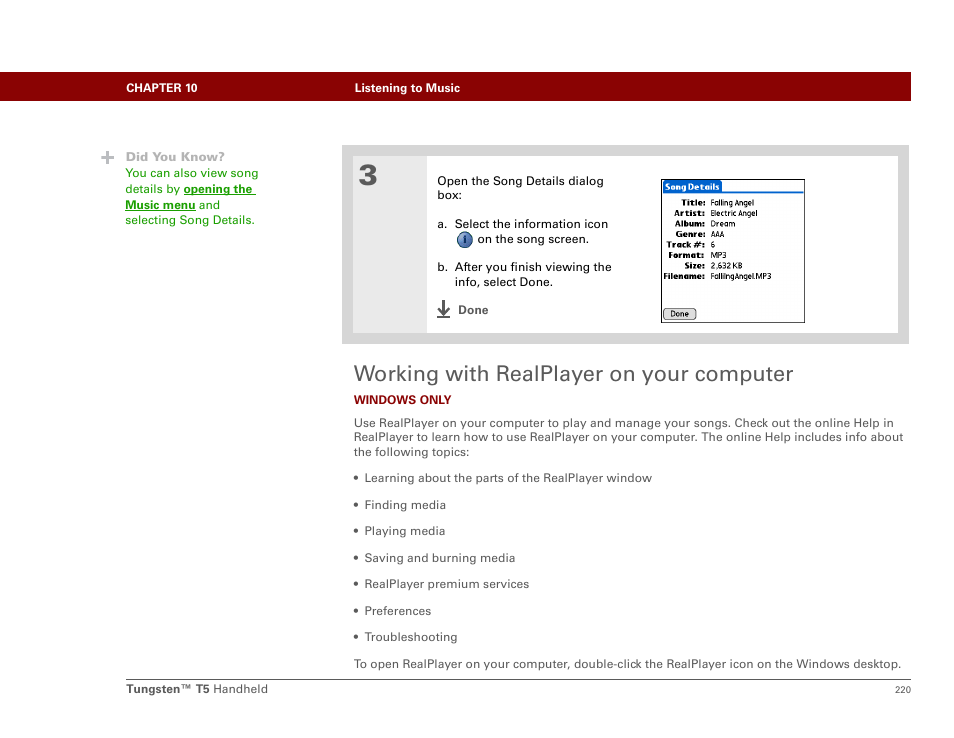Viewport: 954px width, 738px height.
Task: Click the Song Details dialog title
Action: point(692,187)
